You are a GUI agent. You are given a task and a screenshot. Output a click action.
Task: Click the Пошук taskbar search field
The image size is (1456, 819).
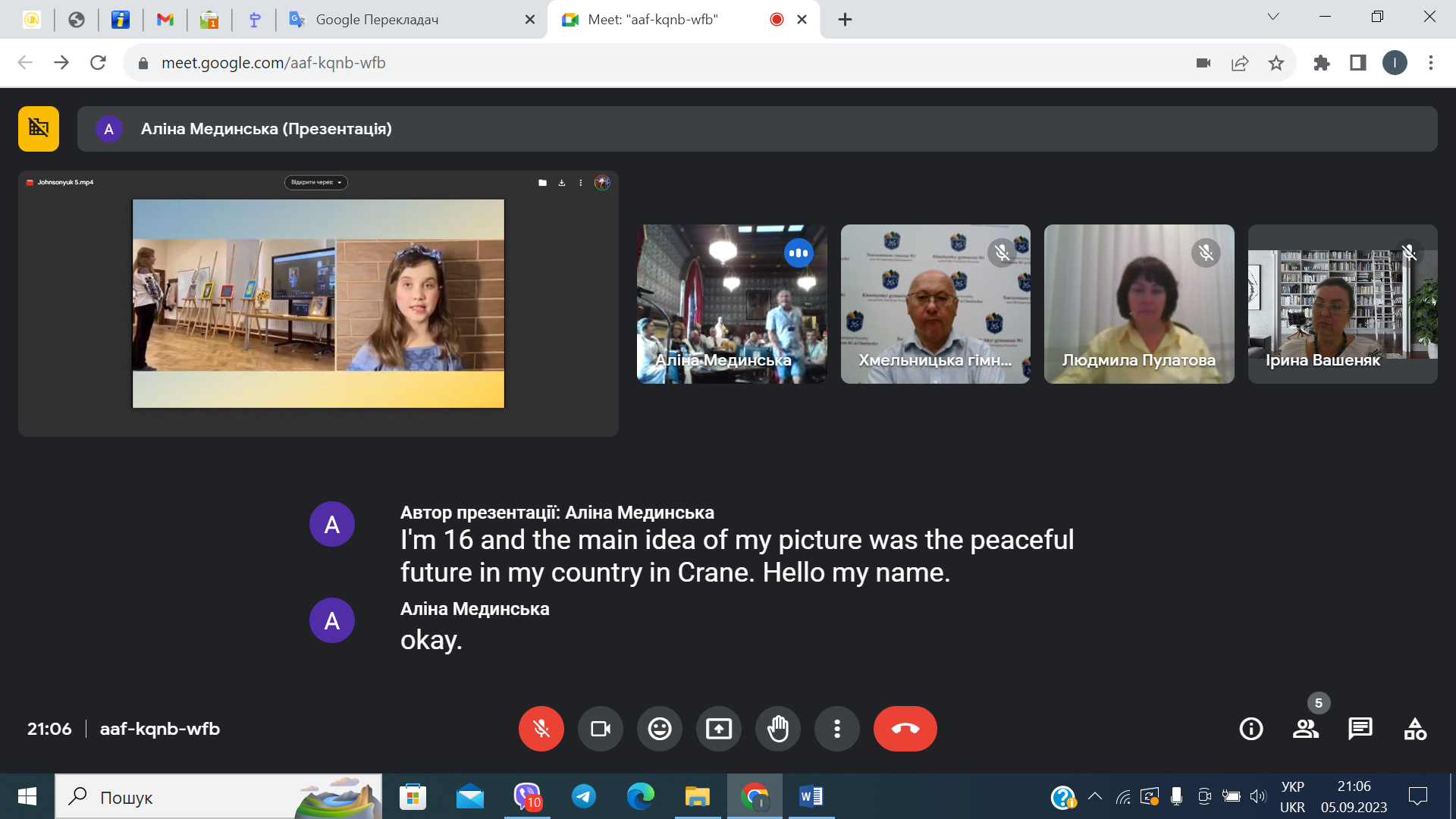click(218, 796)
